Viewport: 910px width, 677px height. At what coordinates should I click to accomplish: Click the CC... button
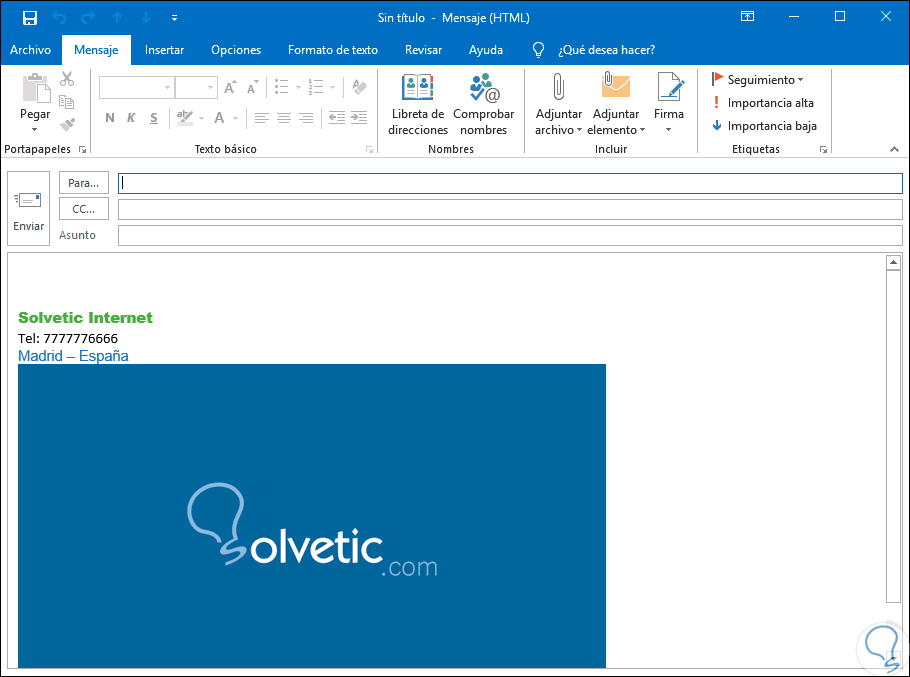pos(84,209)
